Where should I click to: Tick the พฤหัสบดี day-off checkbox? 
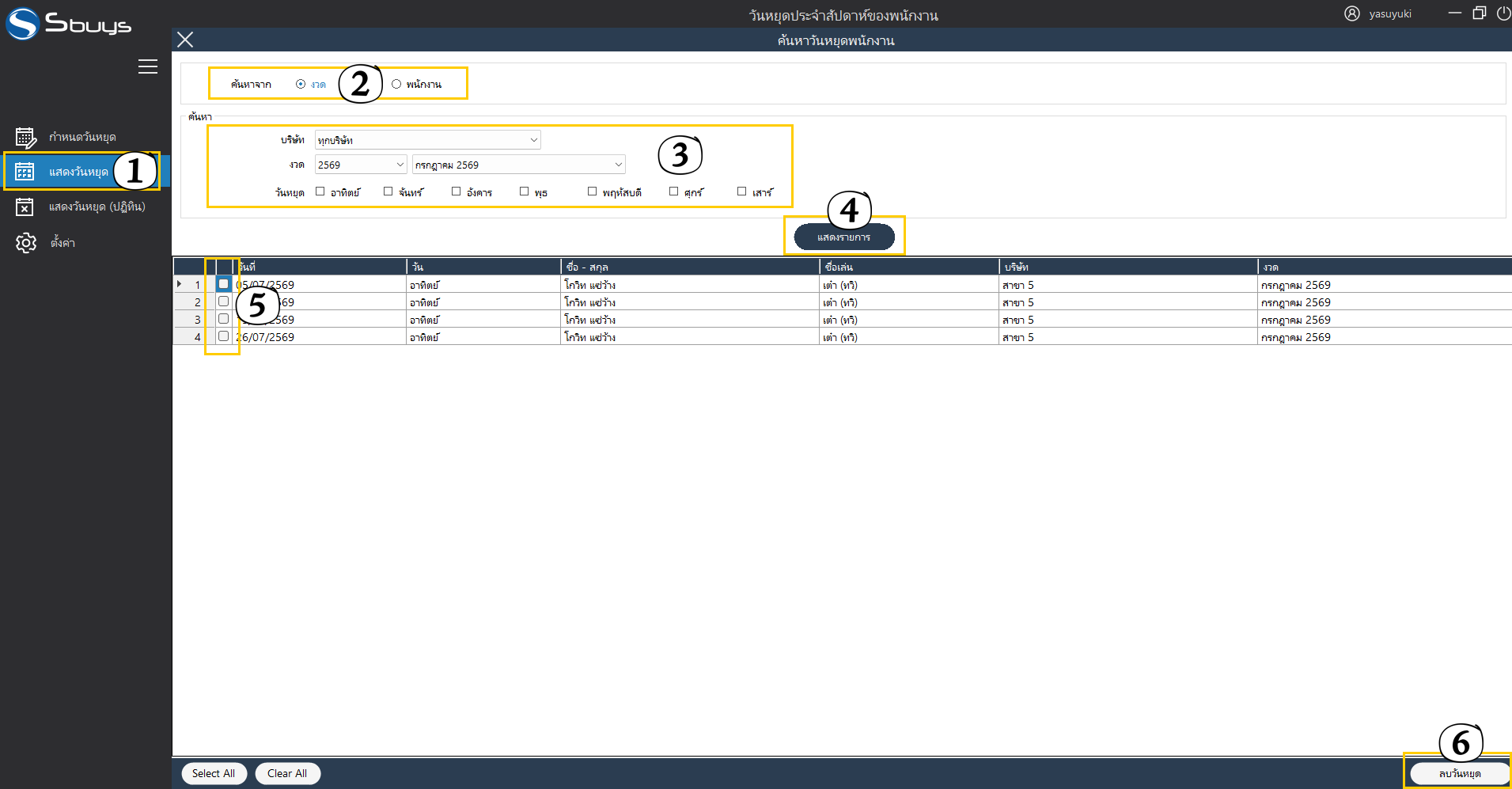[593, 192]
